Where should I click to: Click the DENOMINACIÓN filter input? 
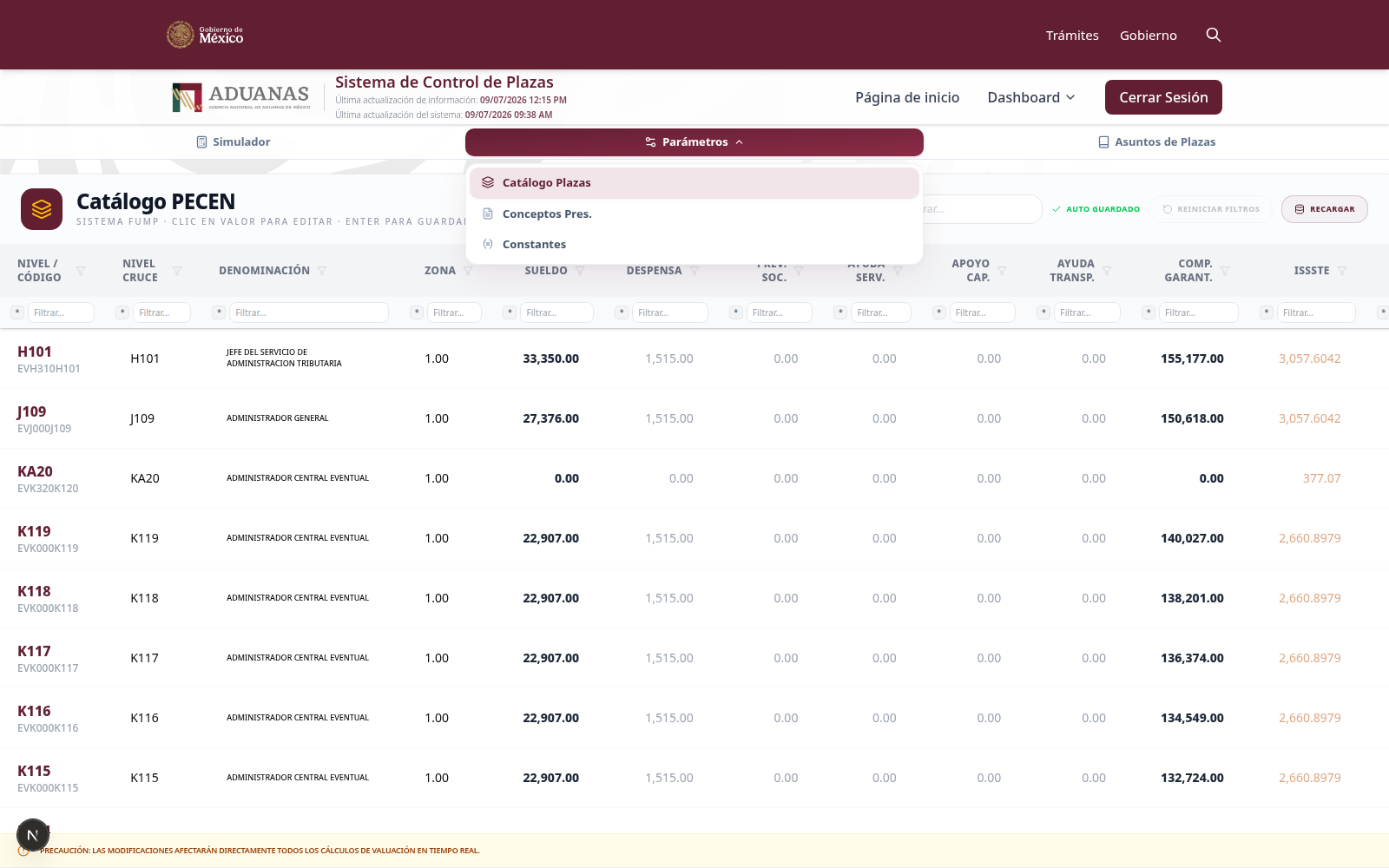click(x=308, y=312)
